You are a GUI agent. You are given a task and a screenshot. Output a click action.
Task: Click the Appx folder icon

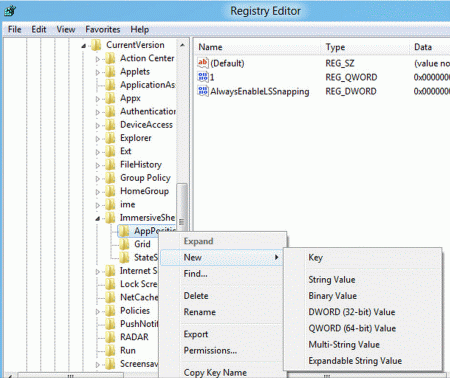click(110, 98)
